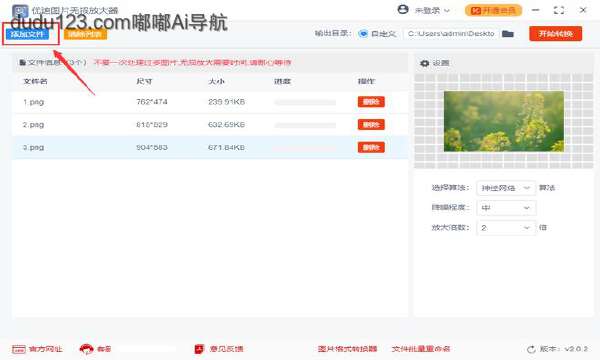Open the official website link icon
Screen dimensions: 600x360
pyautogui.click(x=19, y=349)
